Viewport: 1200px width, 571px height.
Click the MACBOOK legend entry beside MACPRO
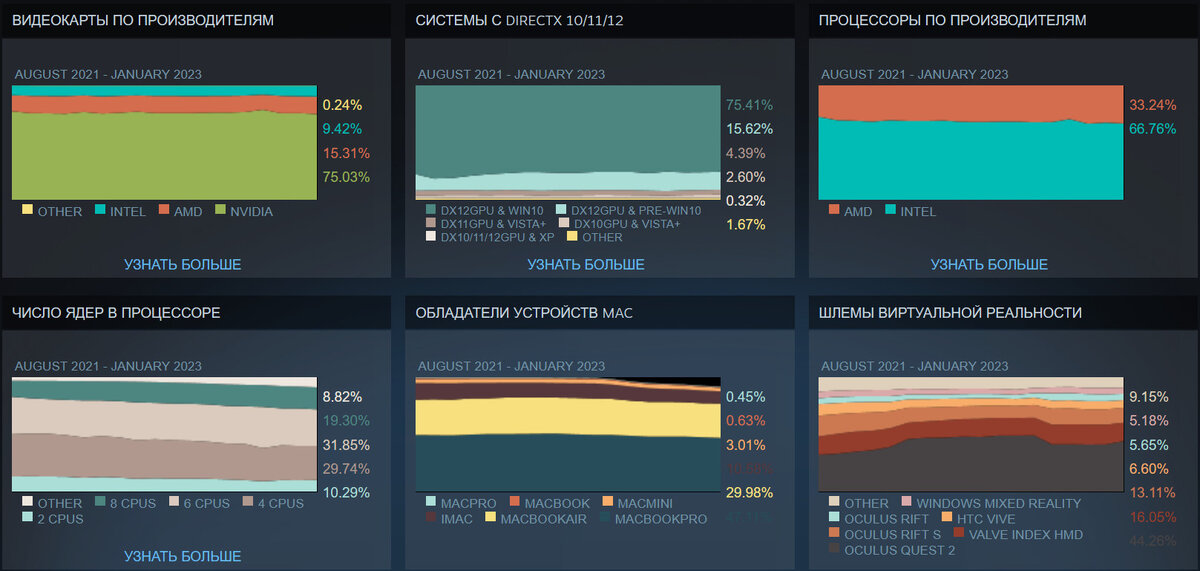[x=550, y=502]
